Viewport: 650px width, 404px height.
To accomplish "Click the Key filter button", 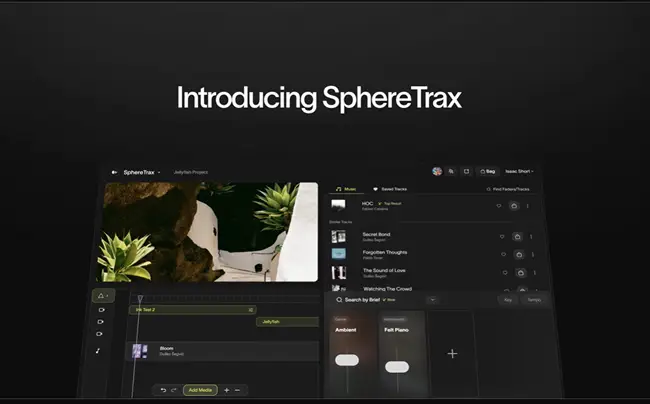I will coord(508,300).
